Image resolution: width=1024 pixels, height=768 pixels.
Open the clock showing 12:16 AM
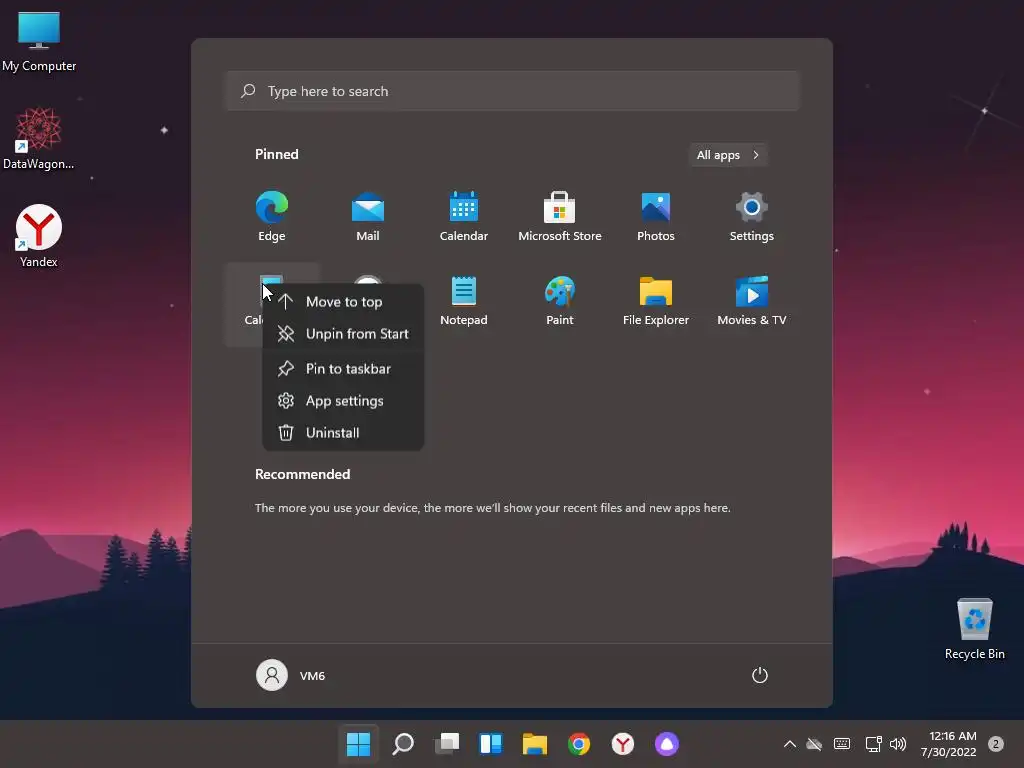[x=948, y=744]
